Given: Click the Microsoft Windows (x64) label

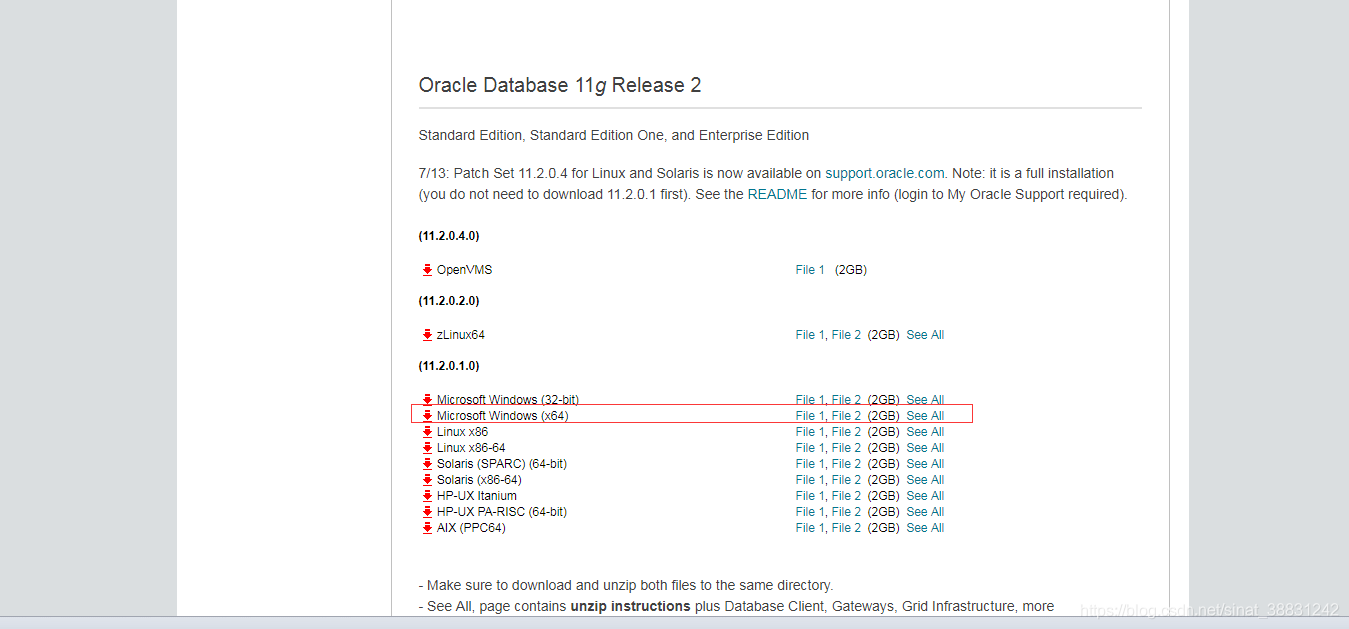Looking at the screenshot, I should [503, 416].
